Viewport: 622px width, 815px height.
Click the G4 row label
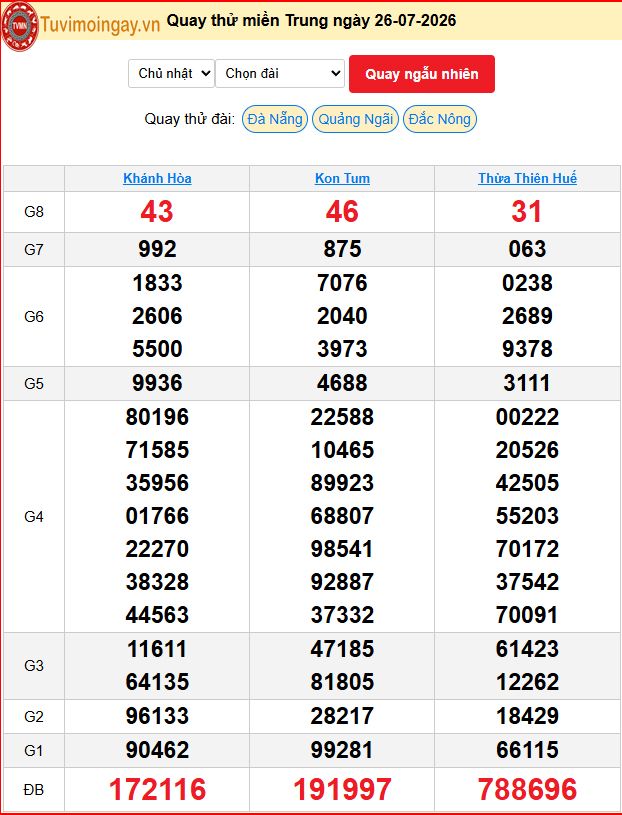click(x=34, y=517)
